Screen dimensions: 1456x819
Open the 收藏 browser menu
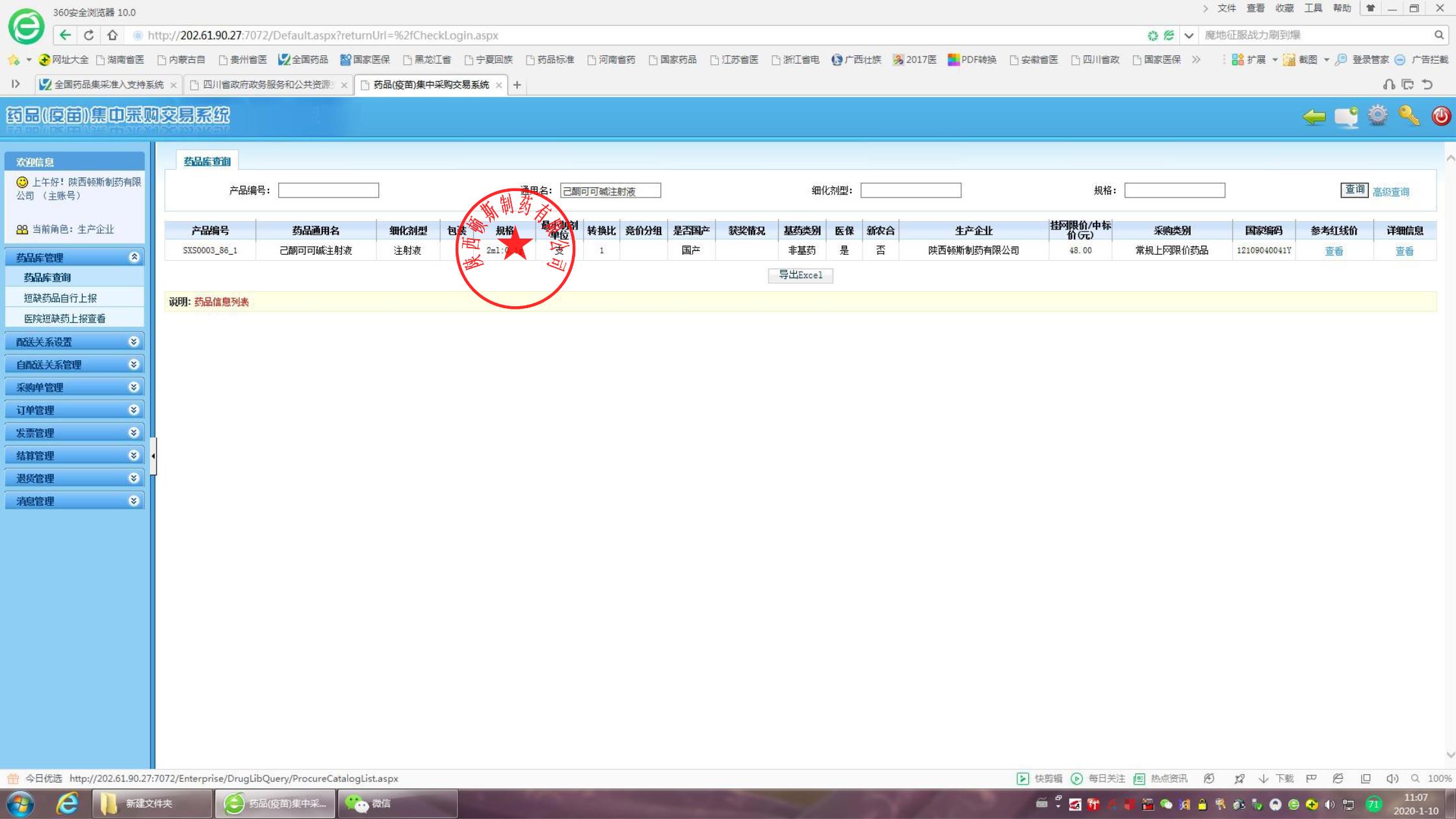point(1284,8)
